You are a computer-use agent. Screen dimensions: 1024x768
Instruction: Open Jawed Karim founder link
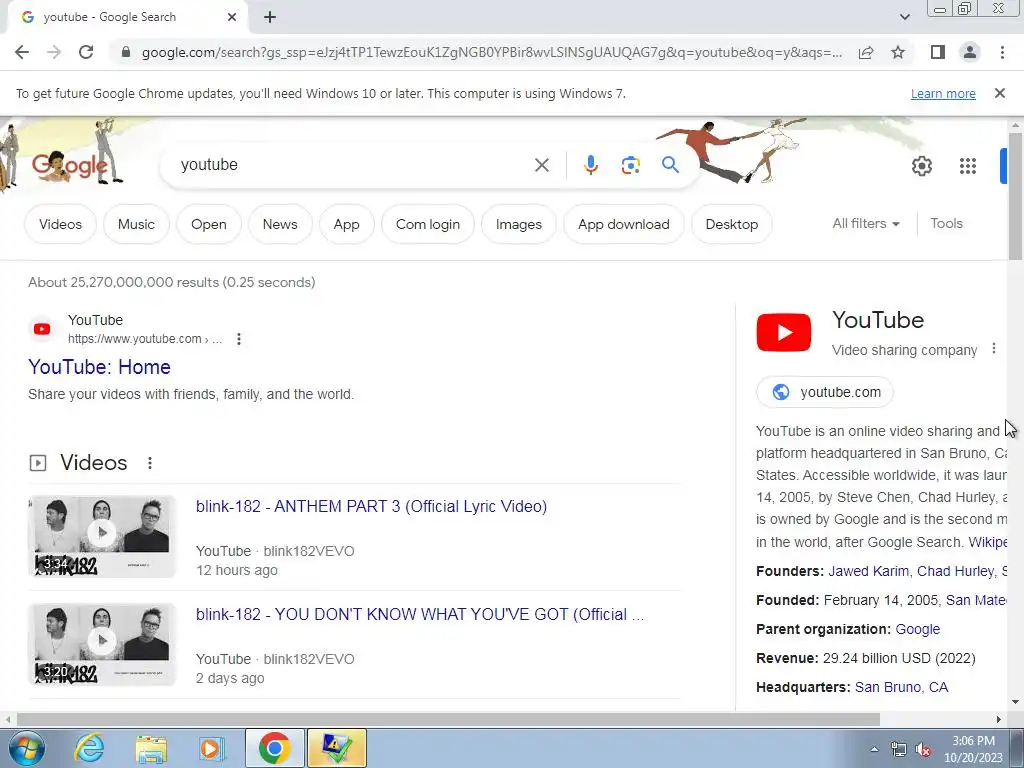pyautogui.click(x=868, y=571)
